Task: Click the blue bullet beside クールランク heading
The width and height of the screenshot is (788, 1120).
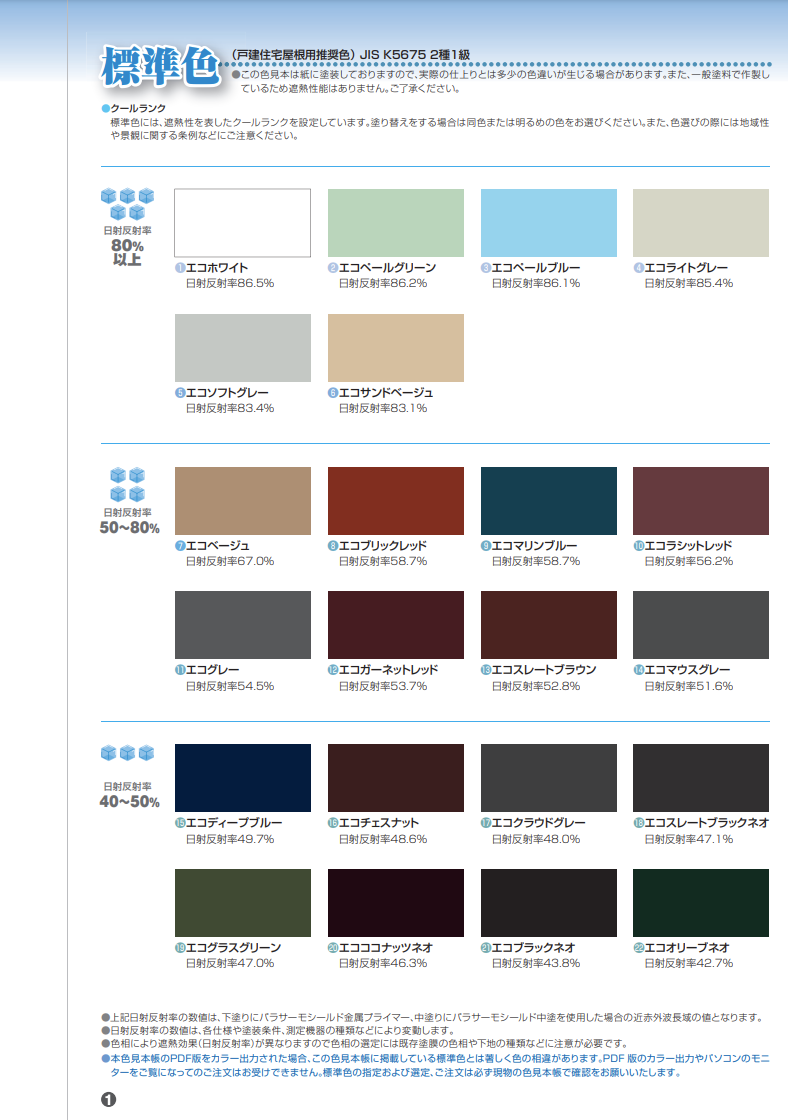Action: click(105, 108)
